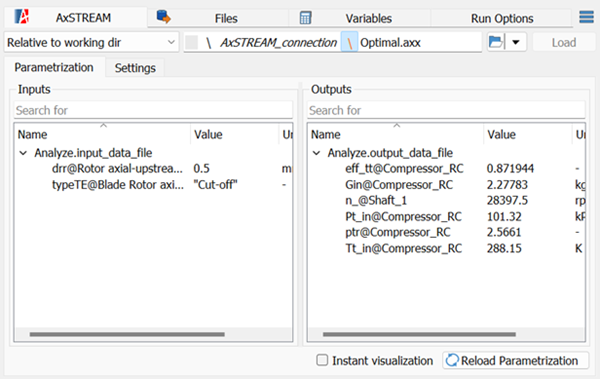
Task: Click the orange backslash path separator
Action: (x=349, y=42)
